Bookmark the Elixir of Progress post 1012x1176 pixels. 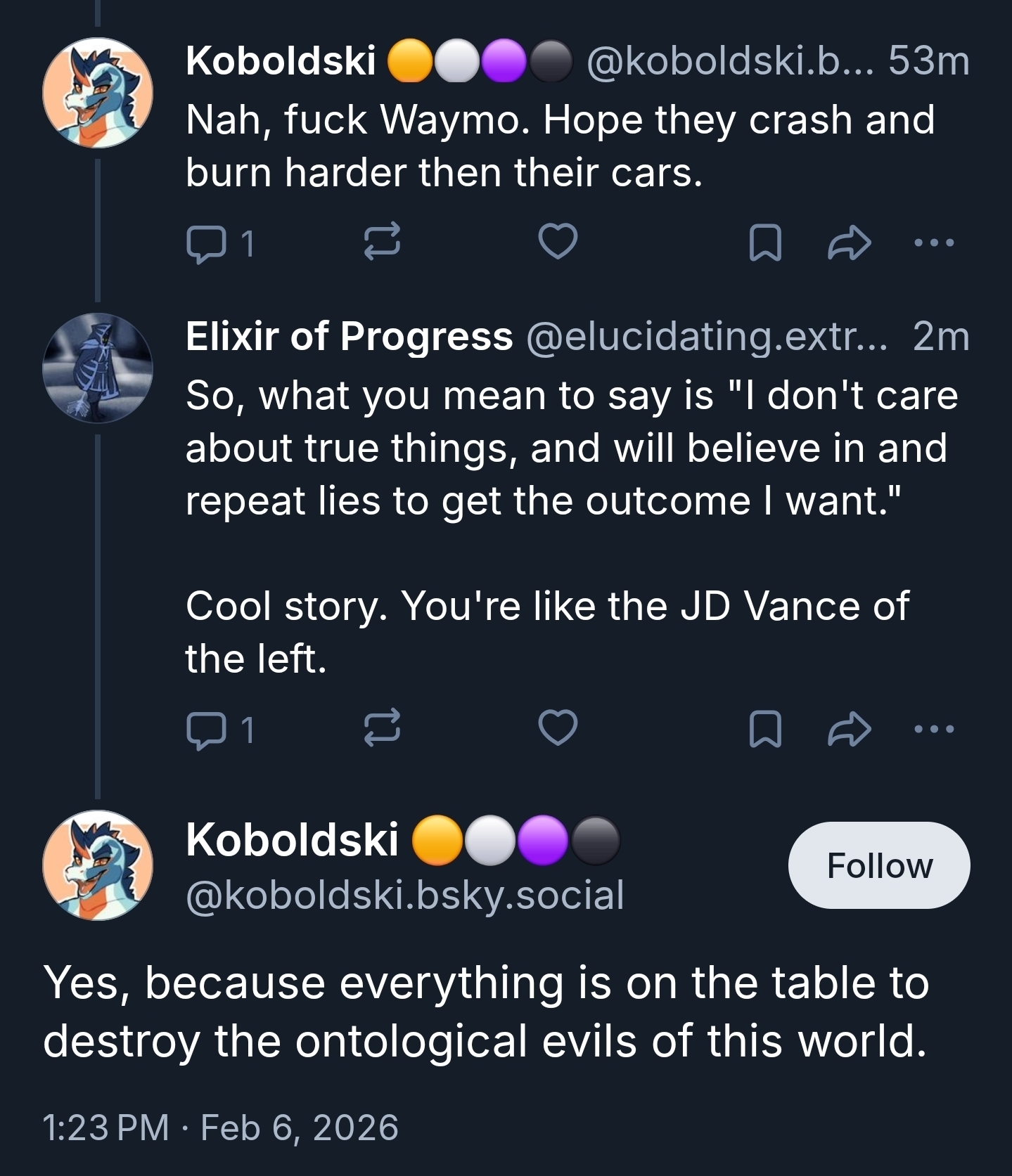(x=765, y=728)
